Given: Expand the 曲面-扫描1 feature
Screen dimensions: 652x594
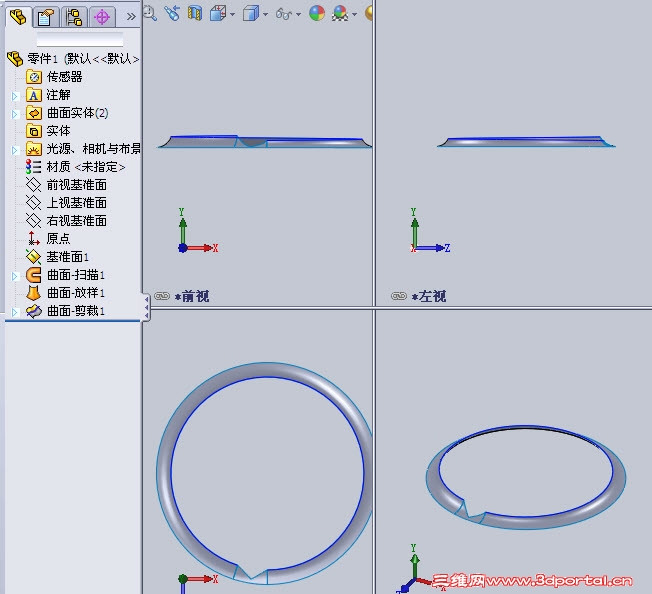Looking at the screenshot, I should click(x=15, y=276).
